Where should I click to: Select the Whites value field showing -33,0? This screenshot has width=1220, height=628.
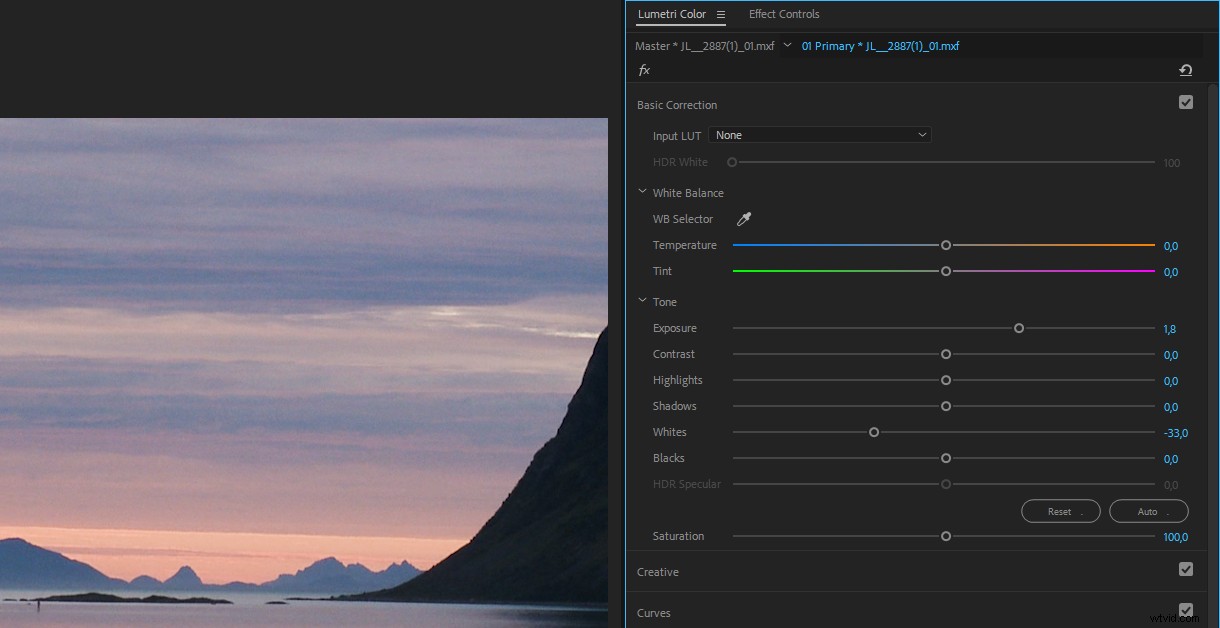pos(1175,432)
